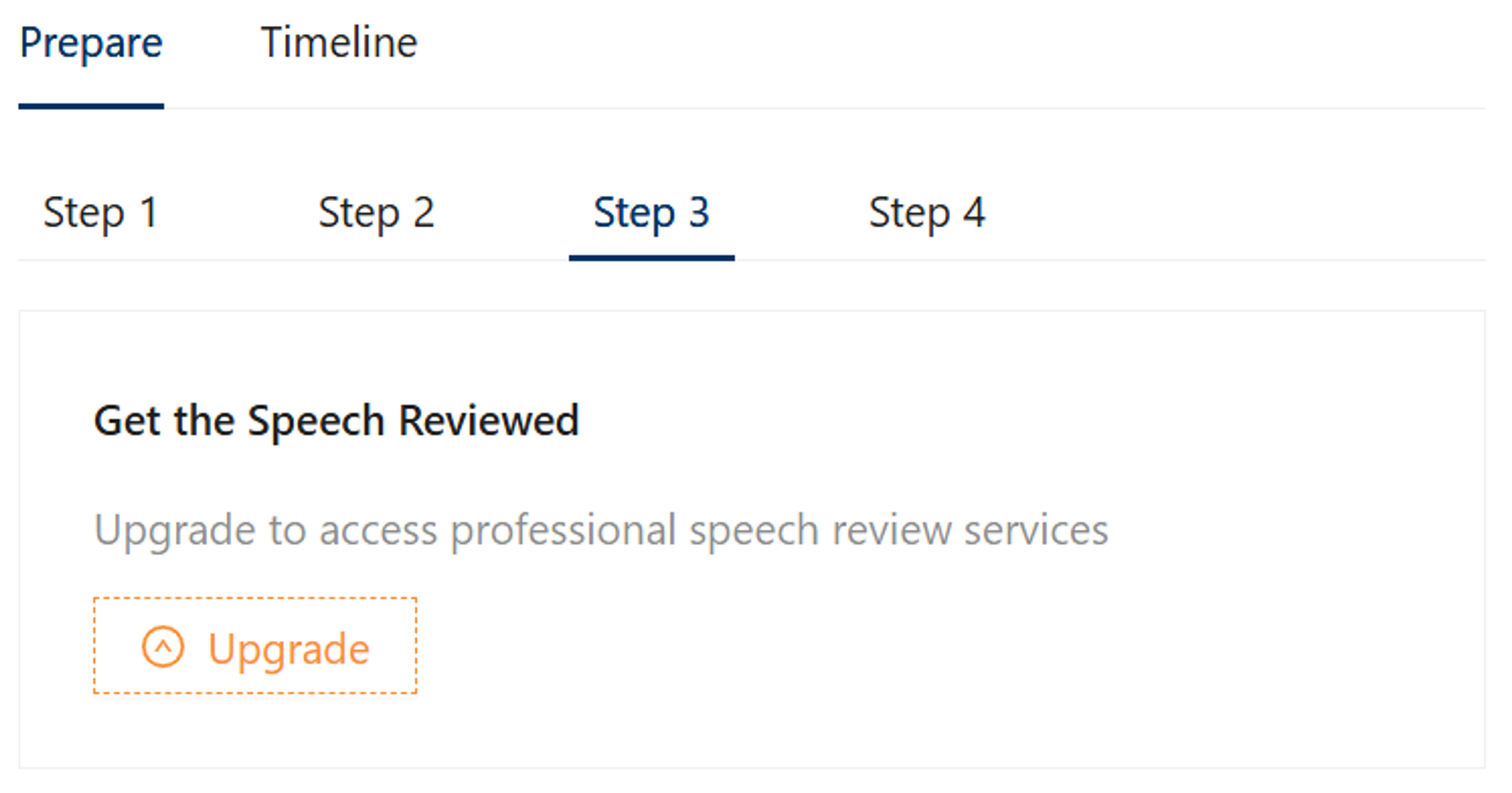Click the word Upgrade starting the gray description
The image size is (1512, 793).
click(x=174, y=530)
